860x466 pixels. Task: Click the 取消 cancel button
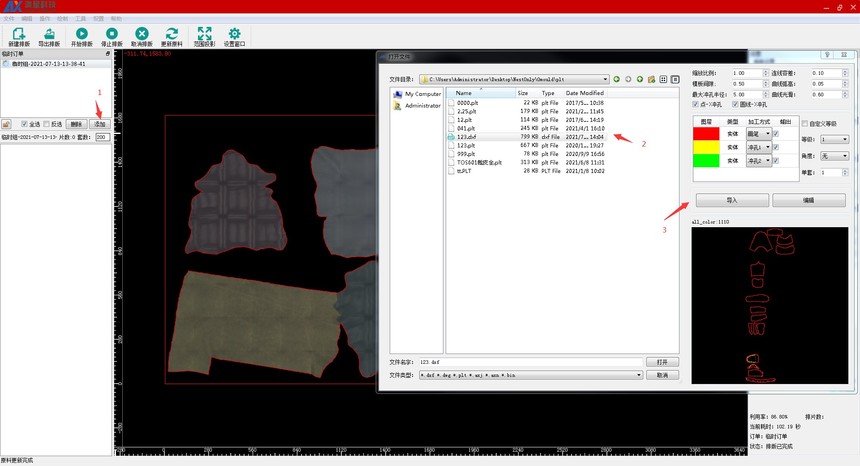(663, 376)
